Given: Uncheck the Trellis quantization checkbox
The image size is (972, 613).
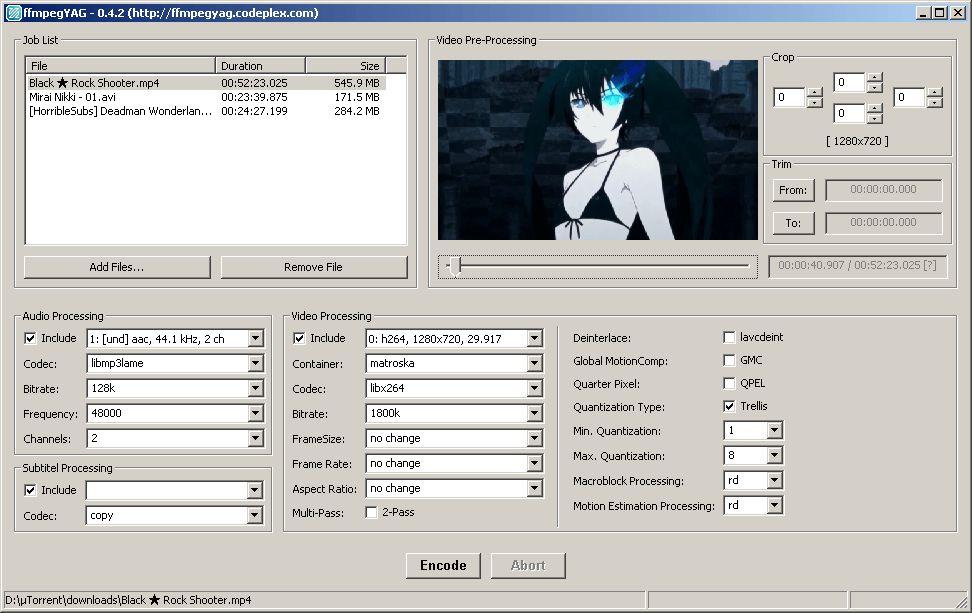Looking at the screenshot, I should pos(729,406).
